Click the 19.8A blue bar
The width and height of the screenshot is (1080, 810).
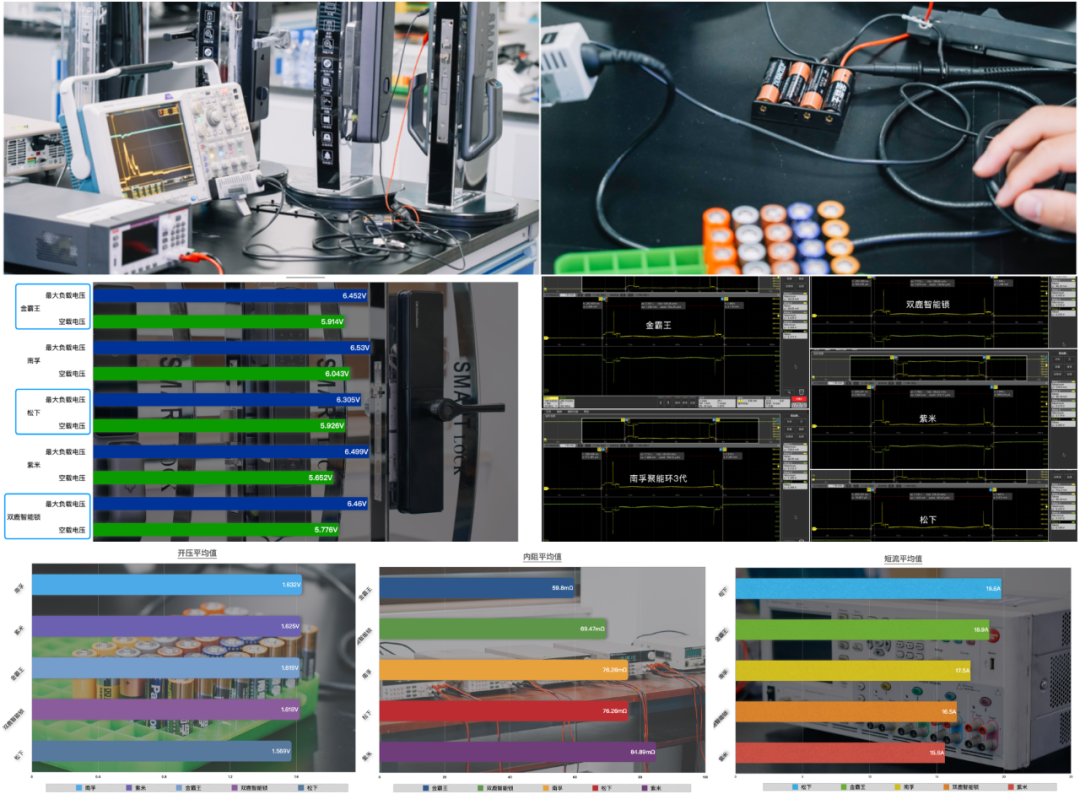pos(869,588)
